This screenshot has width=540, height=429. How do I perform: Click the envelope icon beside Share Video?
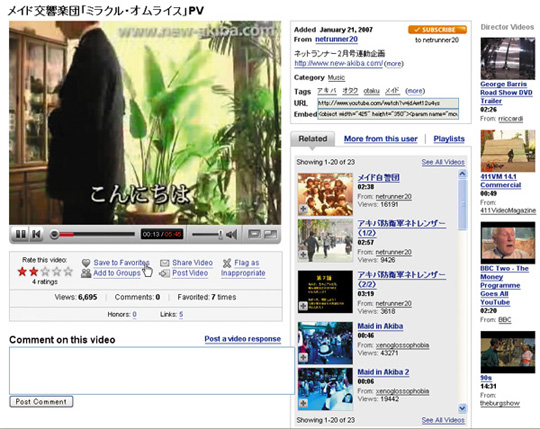(165, 263)
